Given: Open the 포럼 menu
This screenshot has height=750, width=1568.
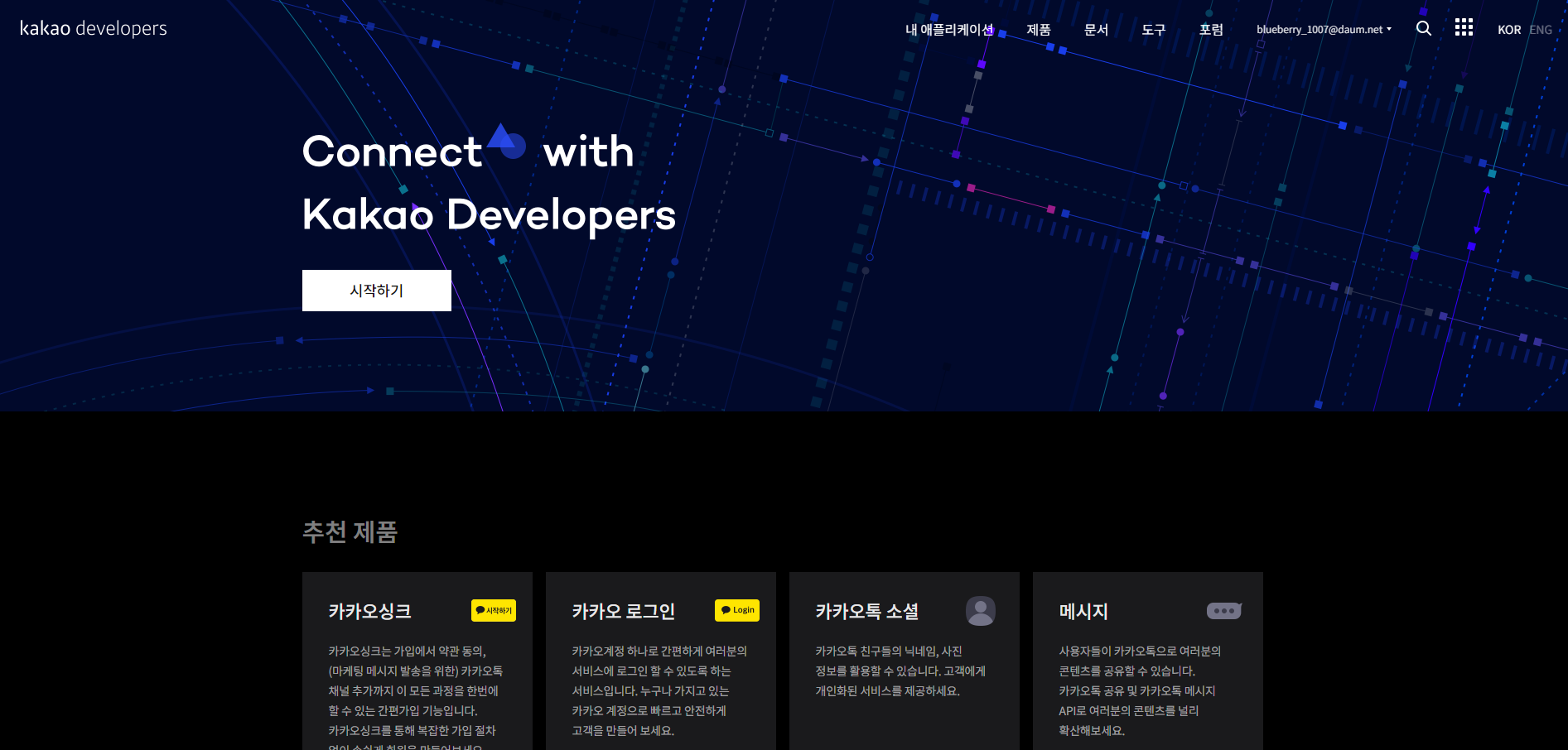Looking at the screenshot, I should (x=1211, y=29).
